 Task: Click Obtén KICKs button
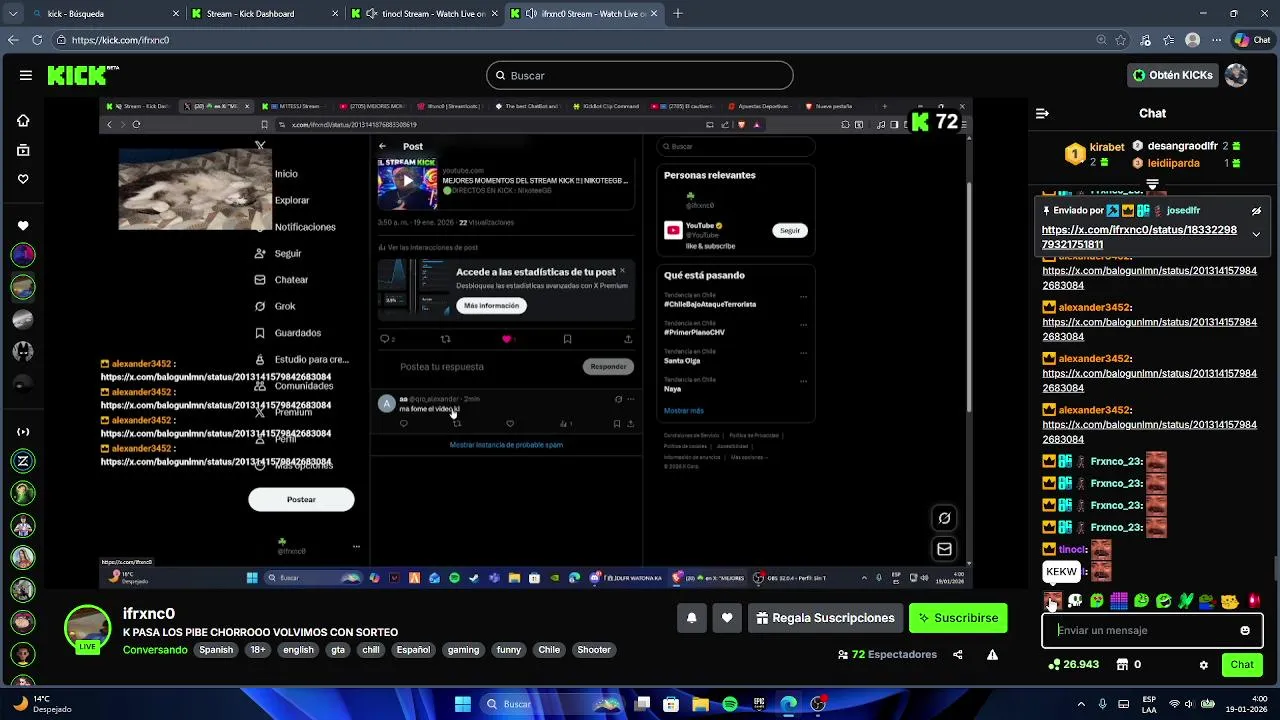click(1173, 75)
